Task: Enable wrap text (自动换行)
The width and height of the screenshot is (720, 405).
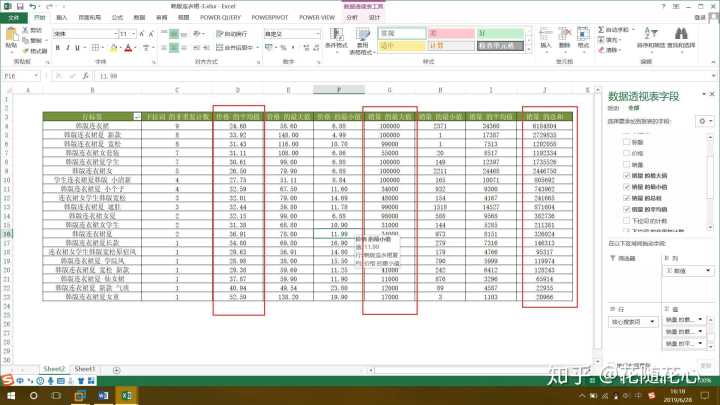Action: tap(232, 34)
